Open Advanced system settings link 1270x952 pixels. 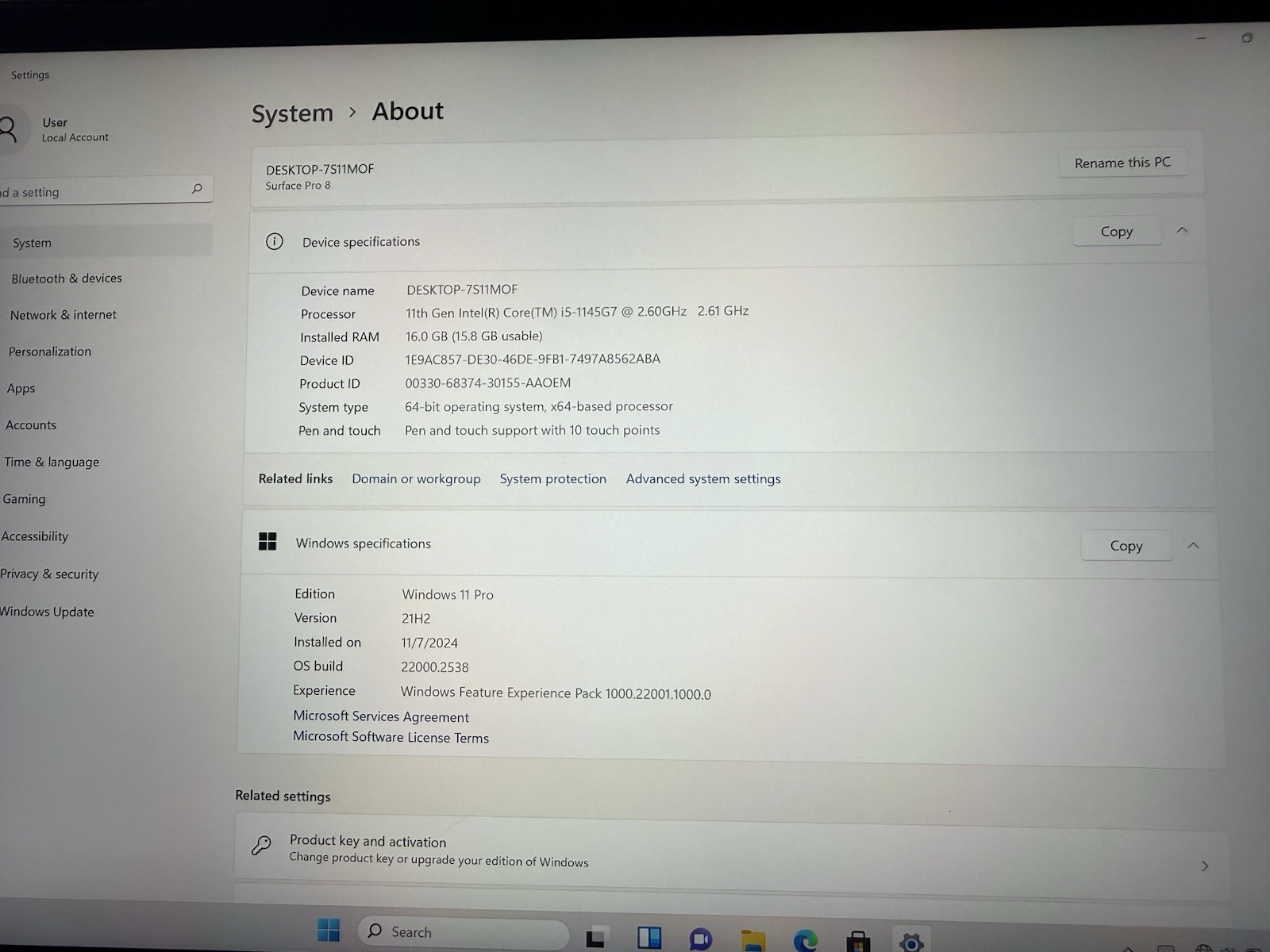pos(703,478)
